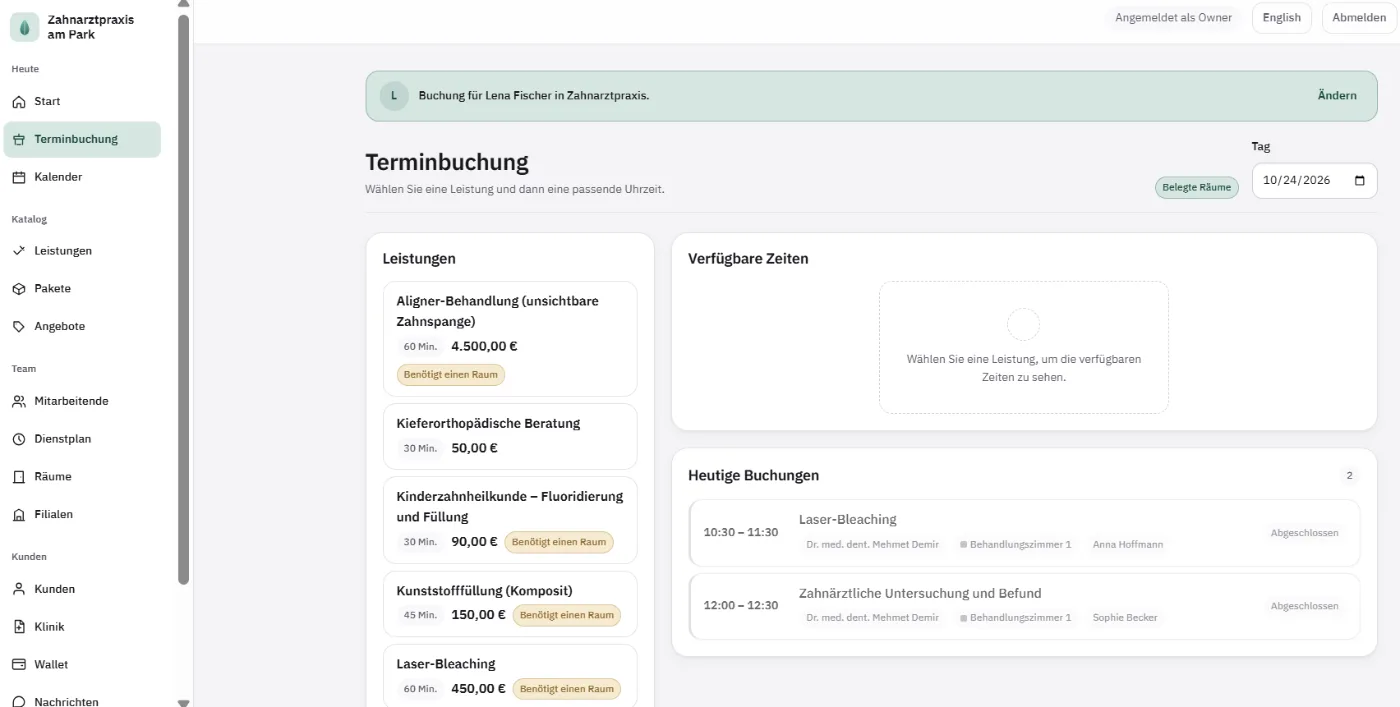
Task: Click the Abgeschlossen status of the Laser-Bleaching booking
Action: (1304, 533)
